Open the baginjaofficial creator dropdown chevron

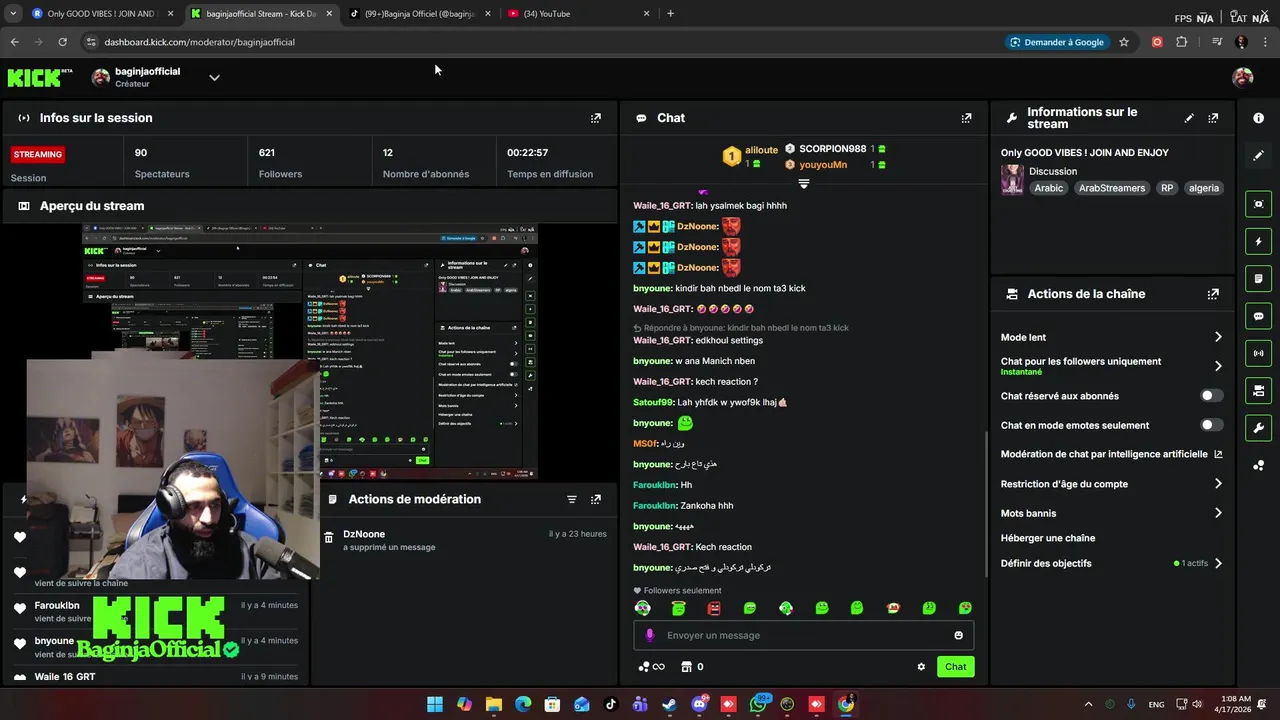click(x=214, y=77)
